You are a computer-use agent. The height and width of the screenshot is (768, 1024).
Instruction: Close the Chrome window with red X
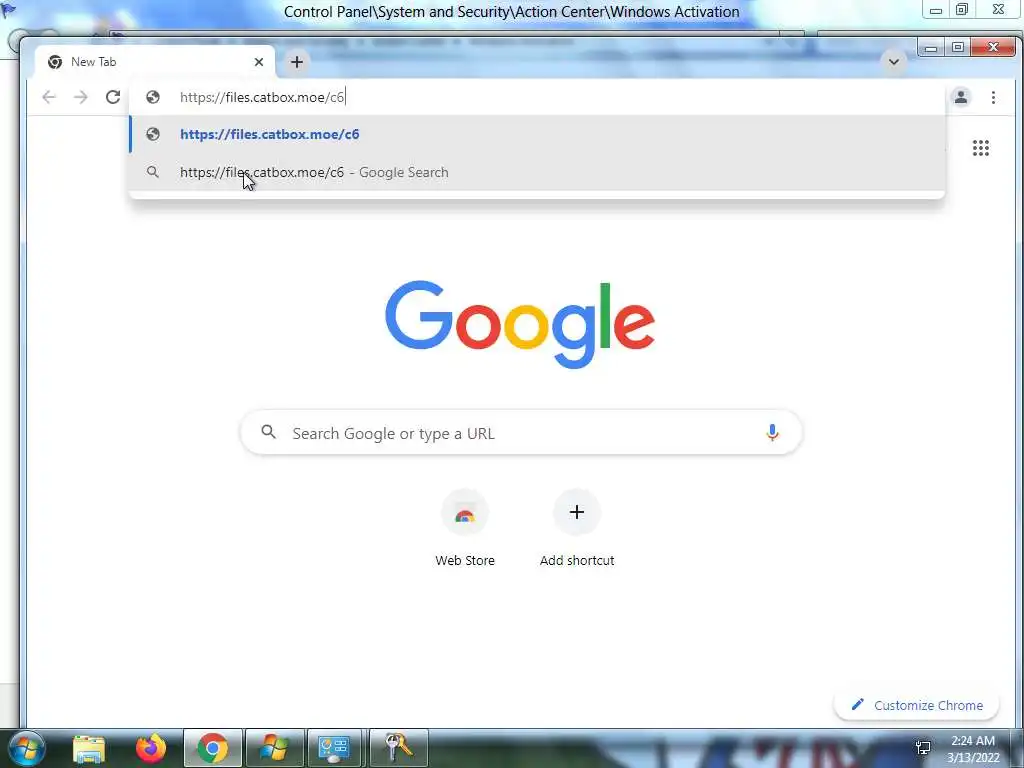point(993,47)
